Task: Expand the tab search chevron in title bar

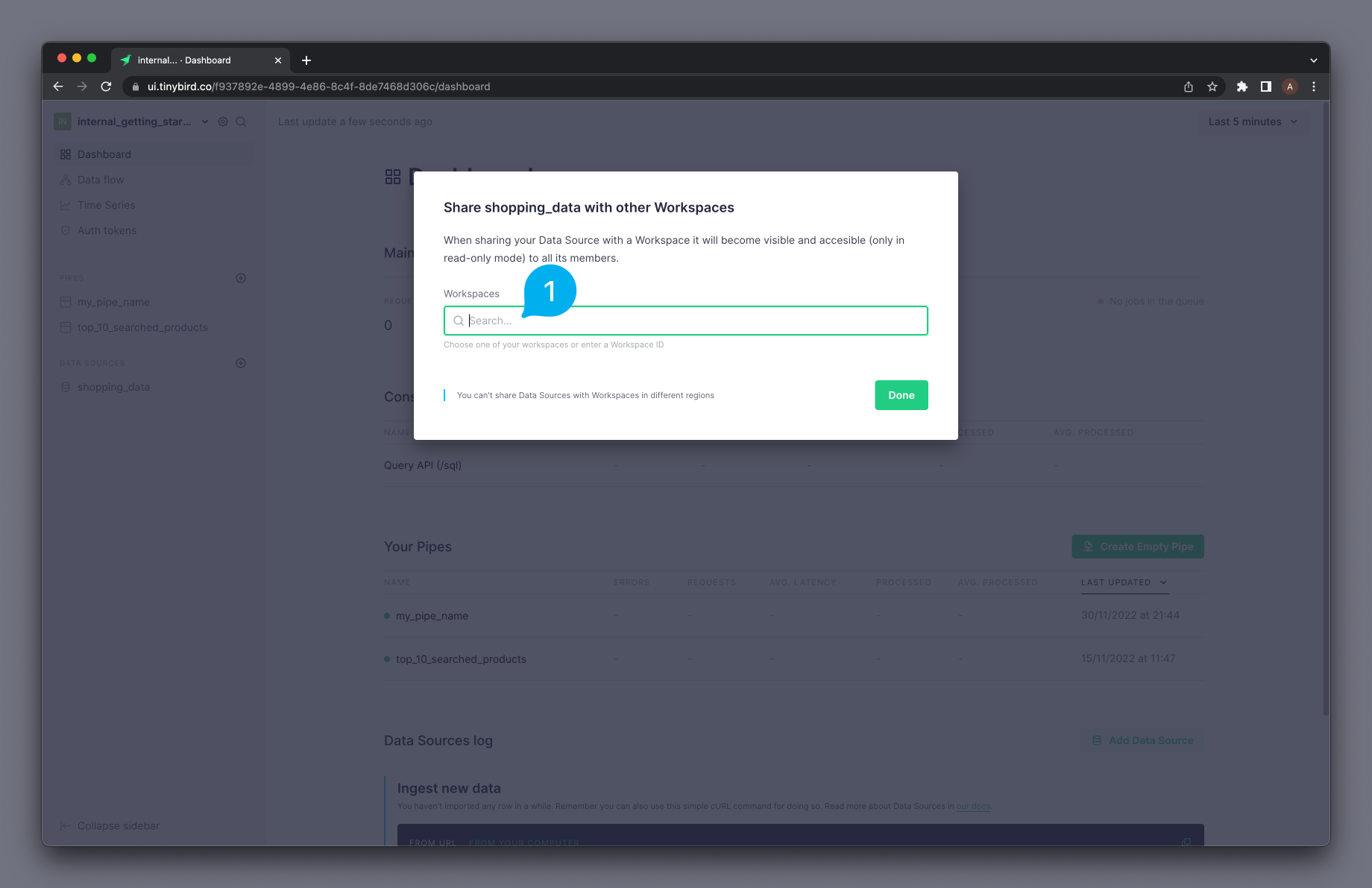Action: coord(1314,60)
